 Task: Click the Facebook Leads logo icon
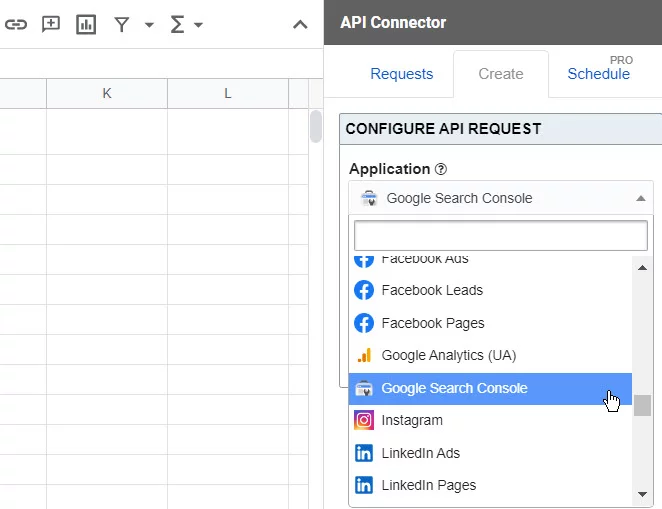click(x=364, y=290)
